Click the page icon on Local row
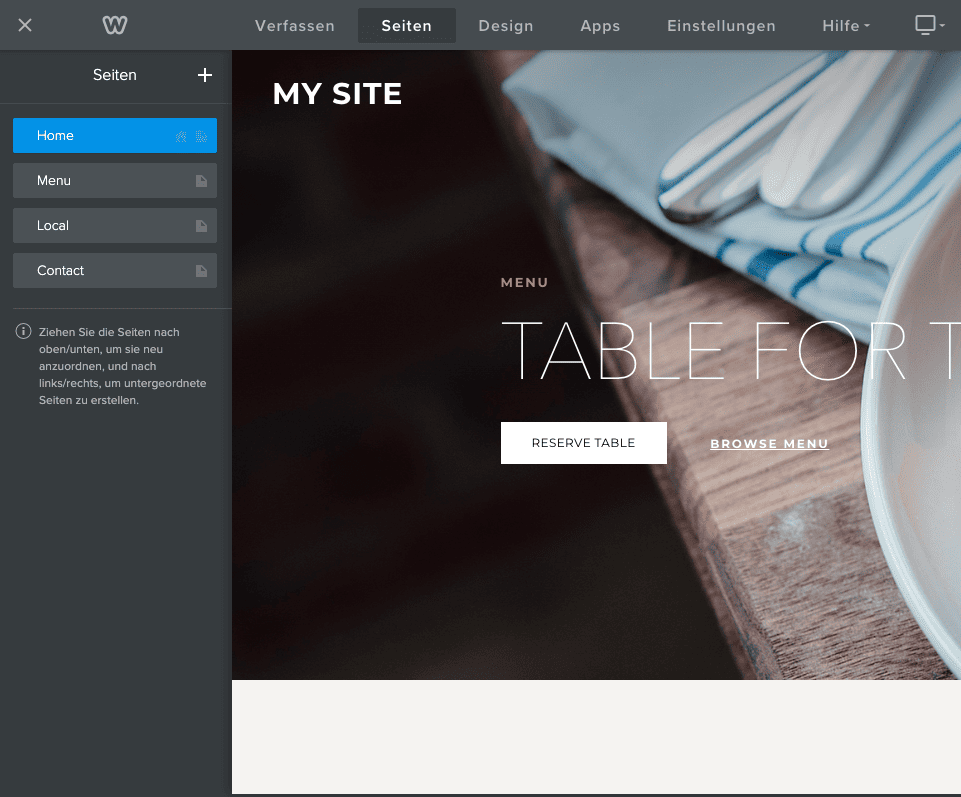961x797 pixels. tap(201, 226)
